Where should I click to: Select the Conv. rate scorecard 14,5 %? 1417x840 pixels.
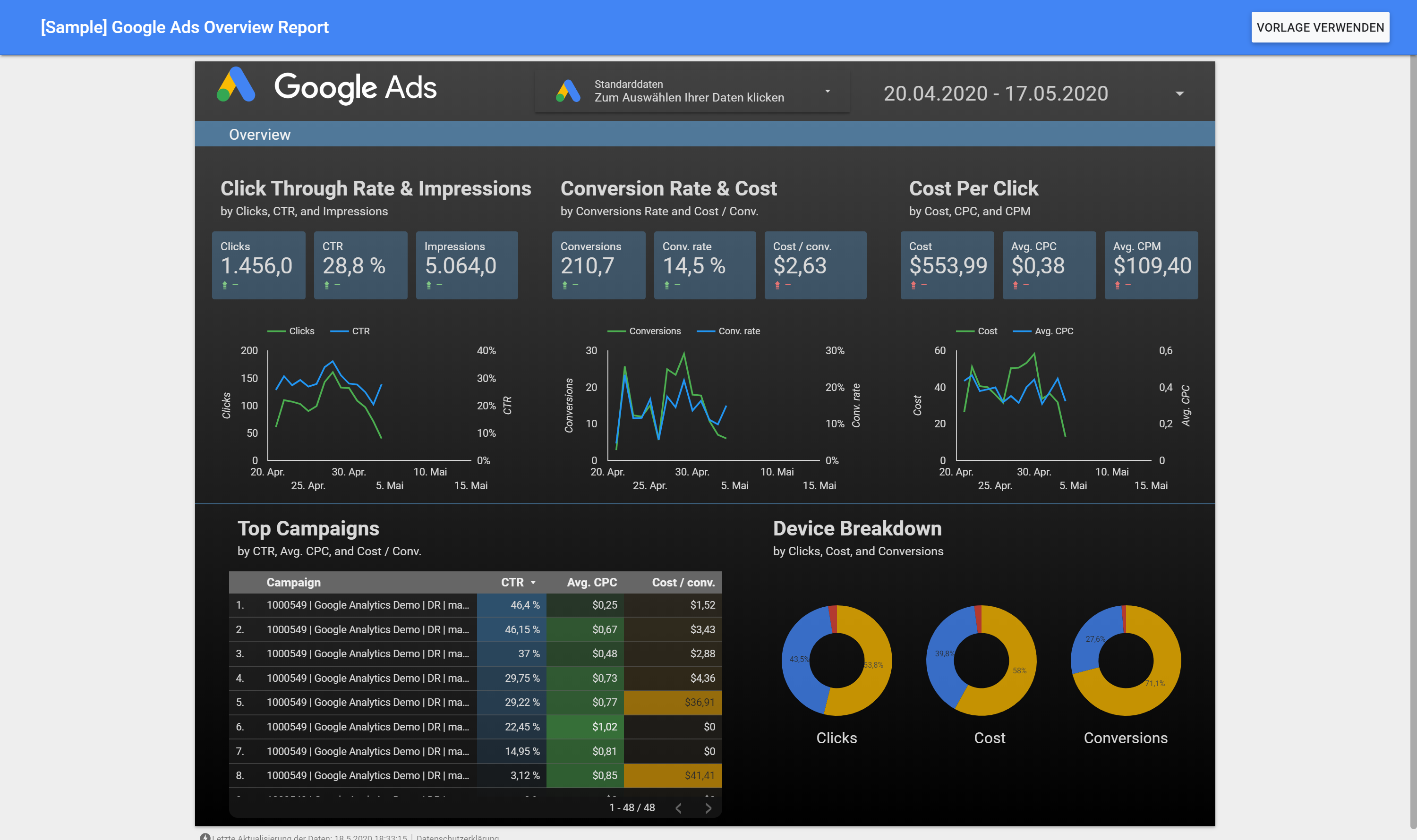(x=705, y=265)
